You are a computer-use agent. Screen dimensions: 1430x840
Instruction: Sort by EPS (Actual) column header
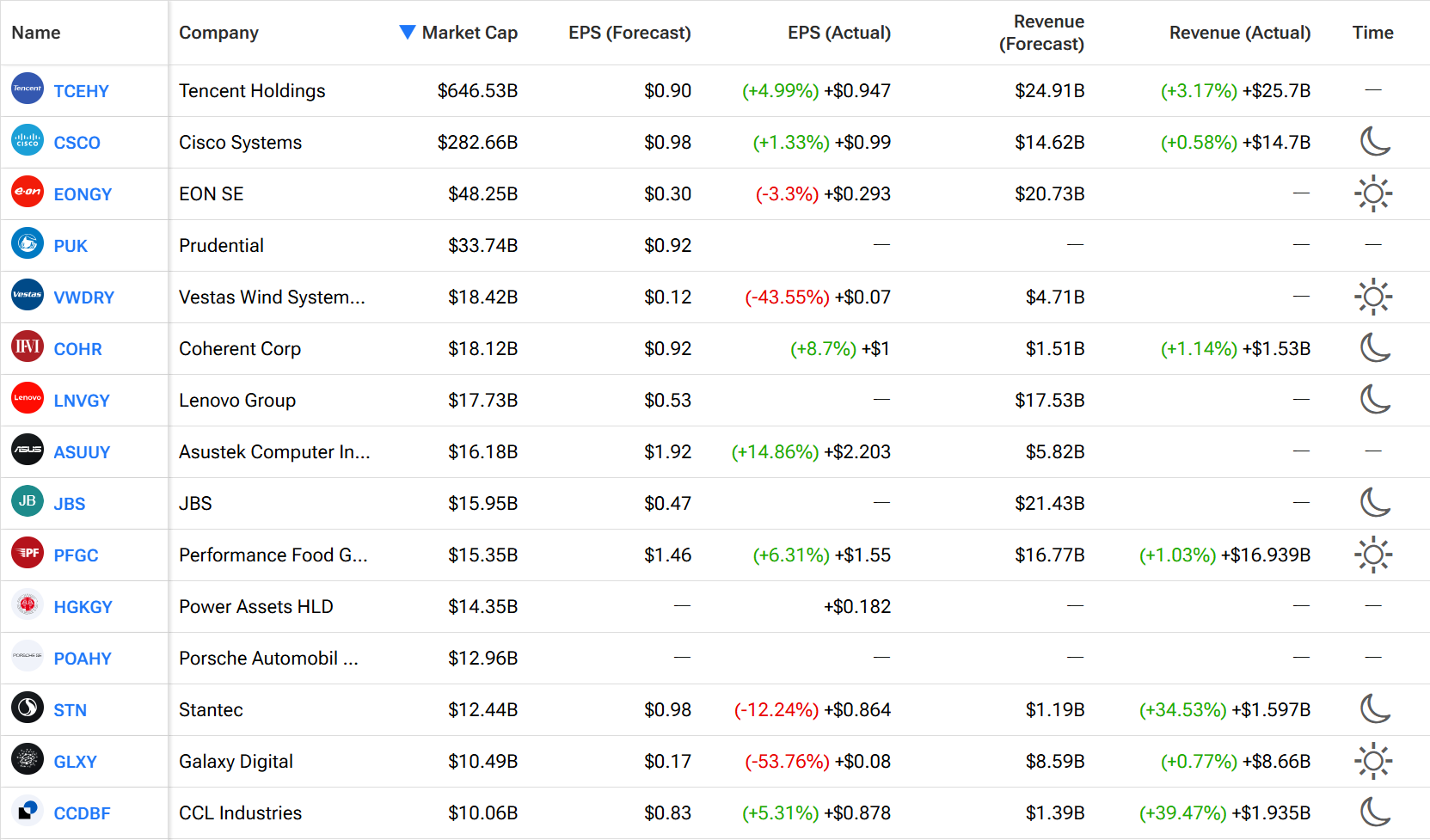(x=839, y=33)
